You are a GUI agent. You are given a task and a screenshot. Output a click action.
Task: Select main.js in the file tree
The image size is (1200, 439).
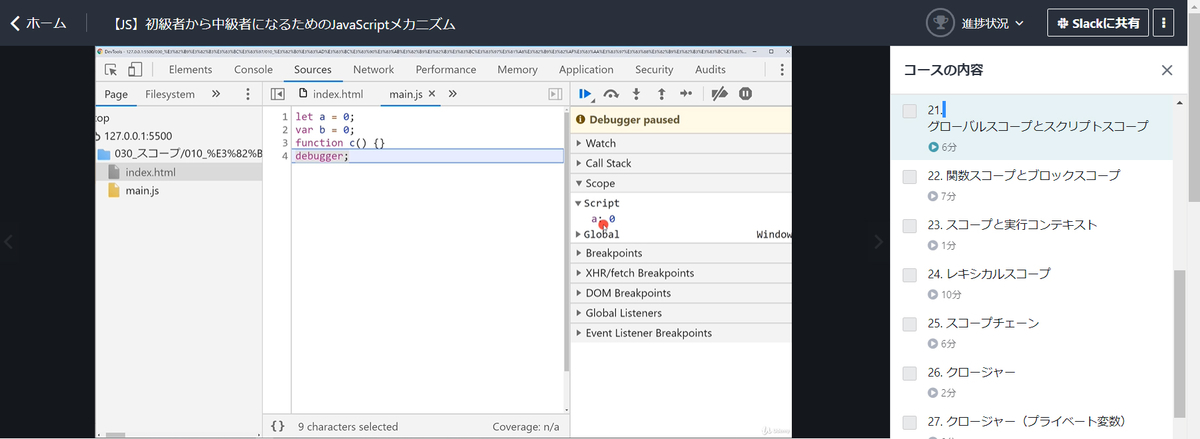point(141,191)
